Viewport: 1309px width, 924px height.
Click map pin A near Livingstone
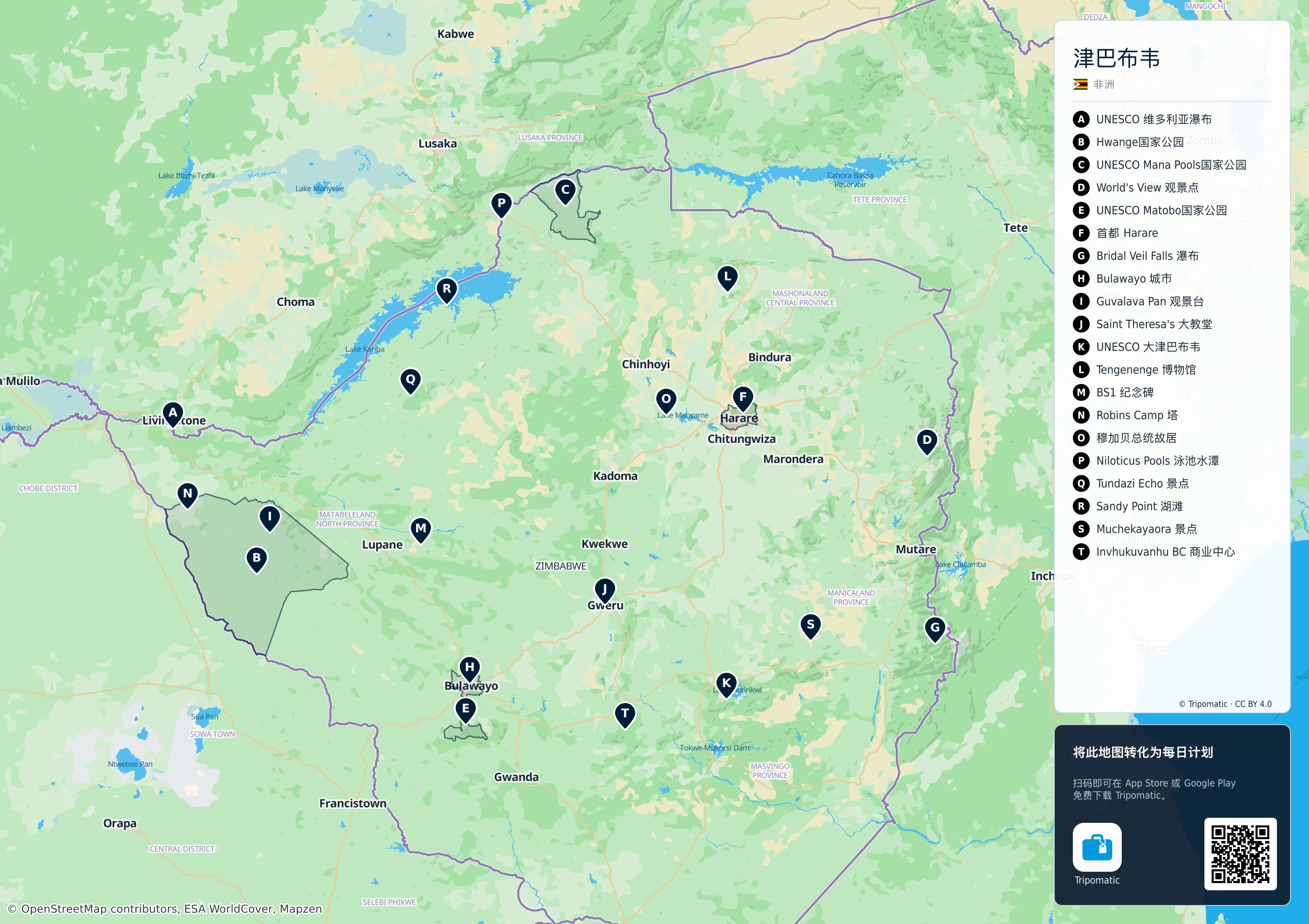(x=173, y=414)
